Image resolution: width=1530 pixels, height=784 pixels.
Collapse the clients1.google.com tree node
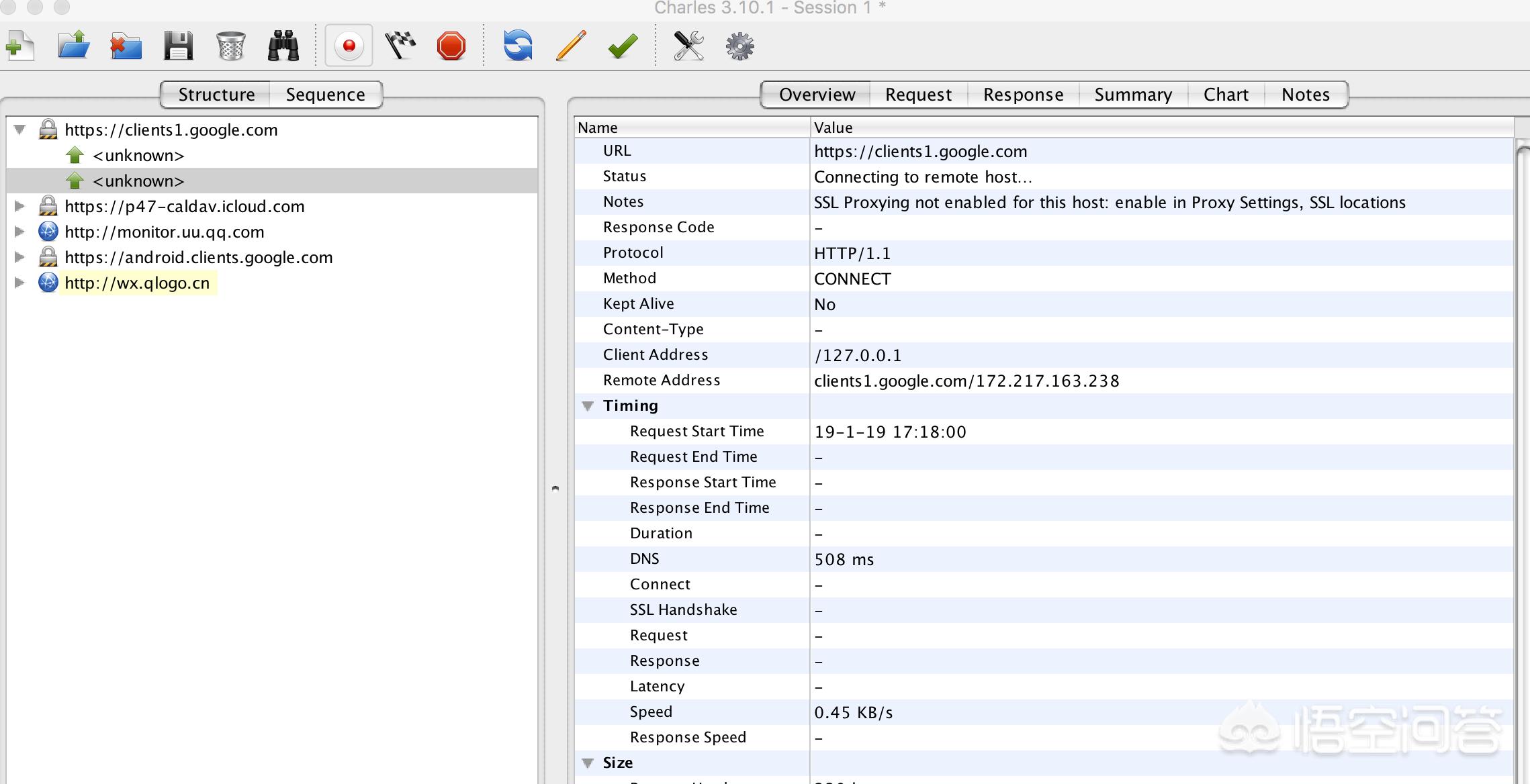[20, 130]
